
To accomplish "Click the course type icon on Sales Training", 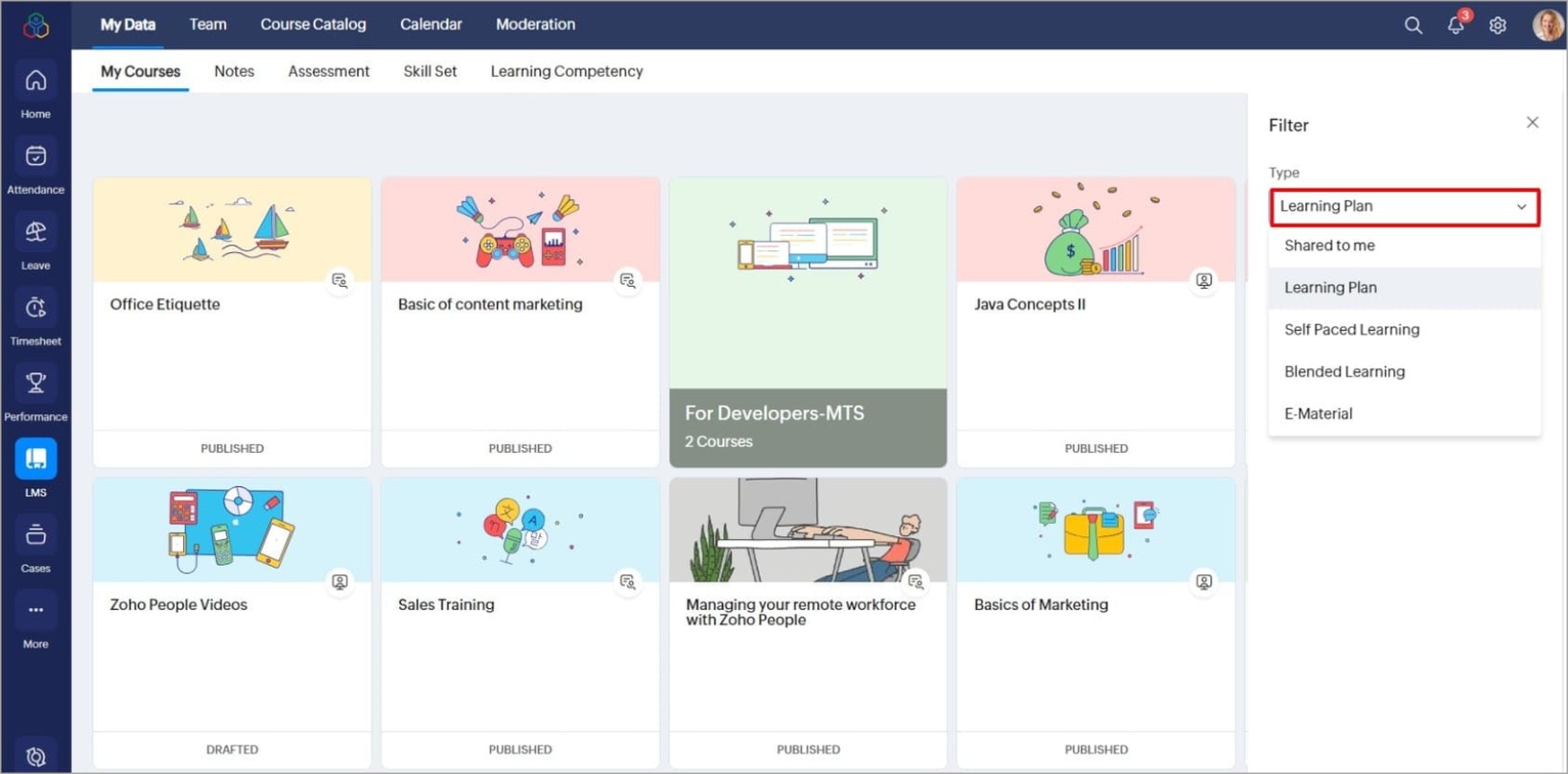I will [x=627, y=582].
